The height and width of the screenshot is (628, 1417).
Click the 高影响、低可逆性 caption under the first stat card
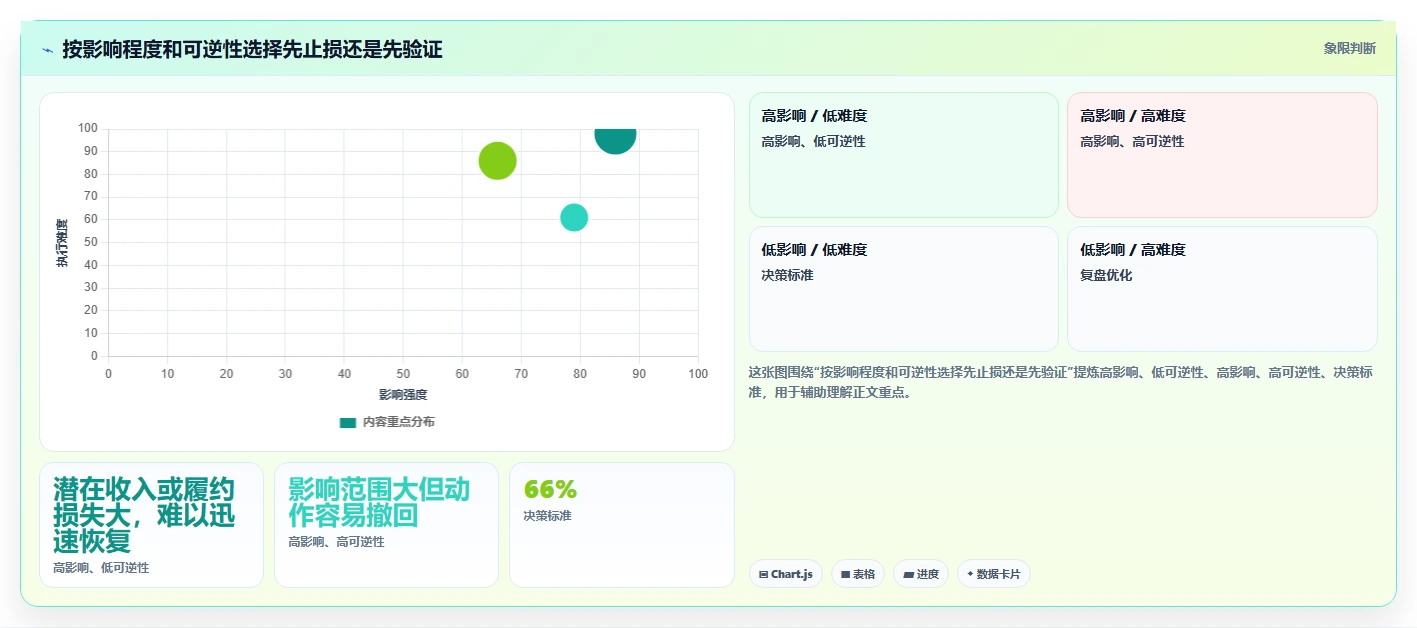pyautogui.click(x=101, y=568)
